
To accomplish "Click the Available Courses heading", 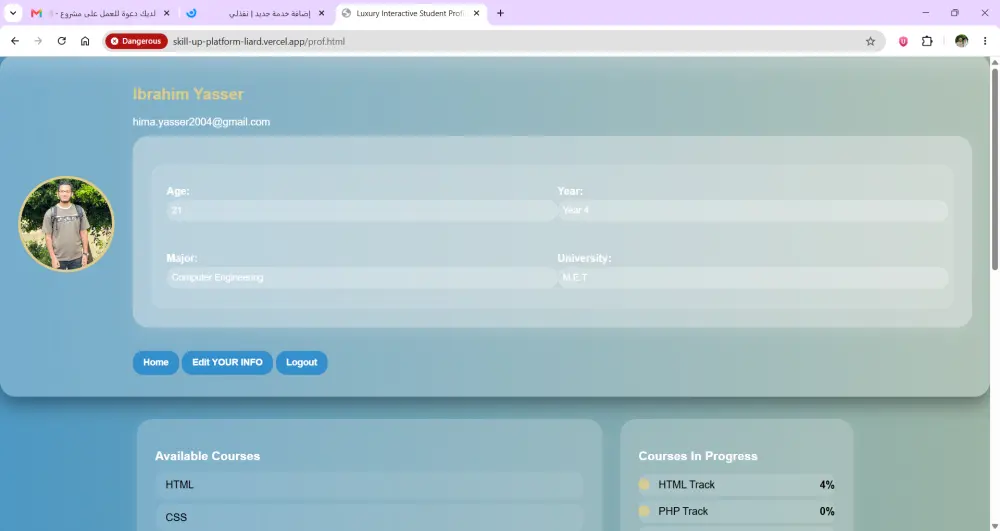I will pos(207,456).
